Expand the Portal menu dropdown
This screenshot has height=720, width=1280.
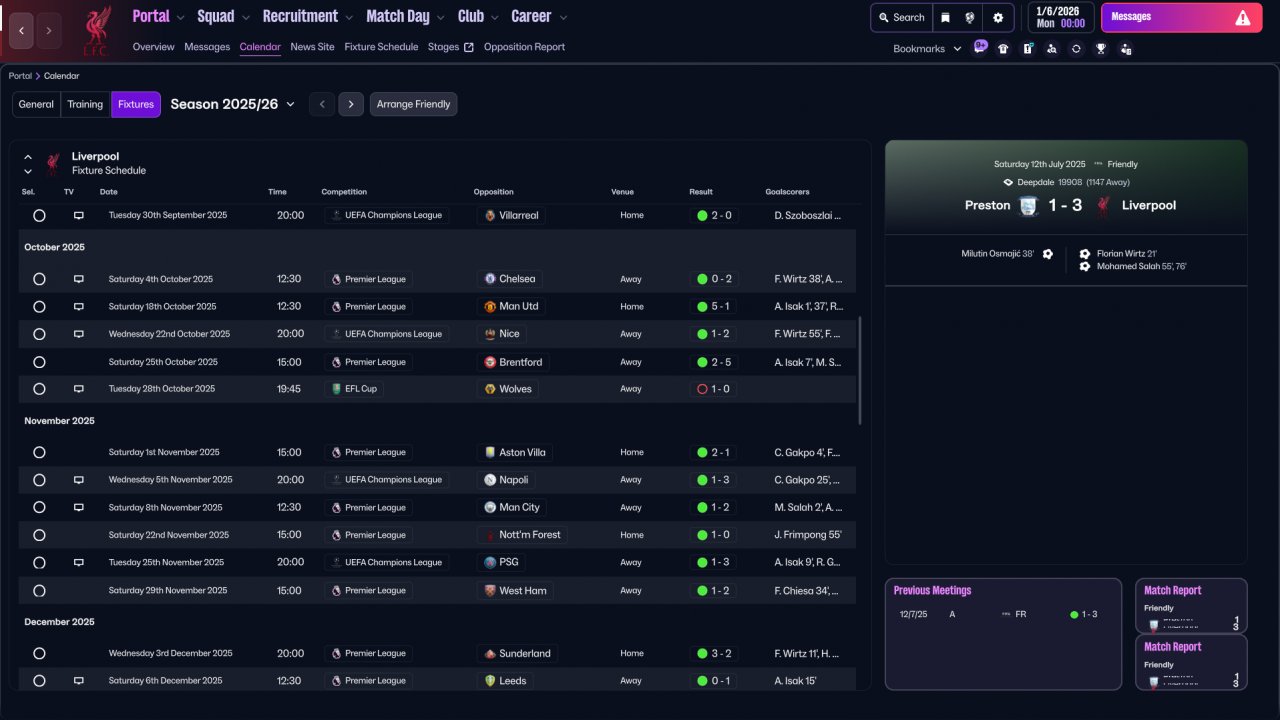point(180,18)
